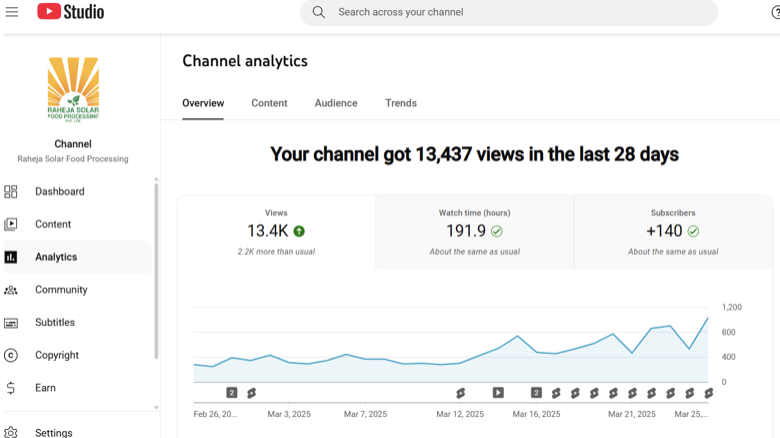780x438 pixels.
Task: Click the '1,200' y-axis label
Action: pos(732,307)
